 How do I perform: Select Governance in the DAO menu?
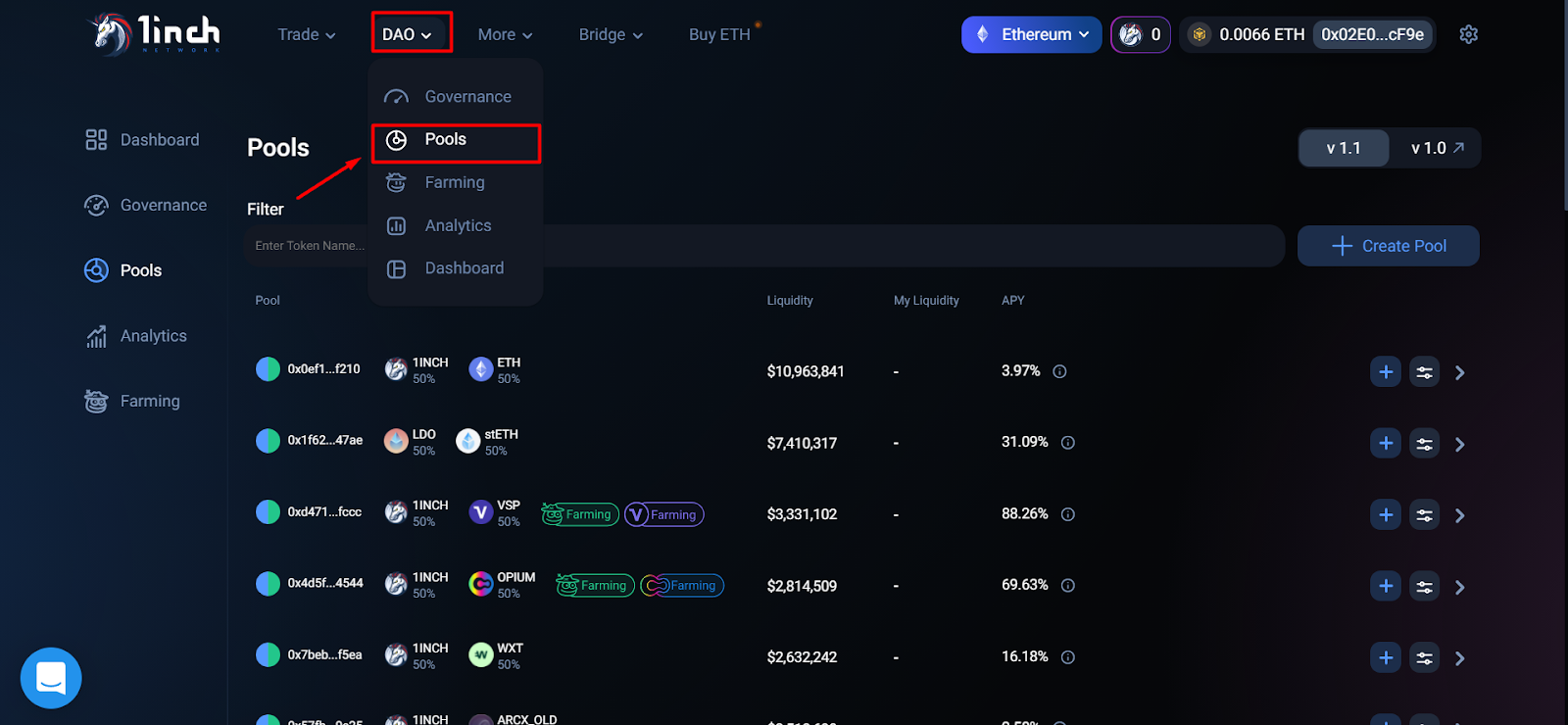(455, 96)
